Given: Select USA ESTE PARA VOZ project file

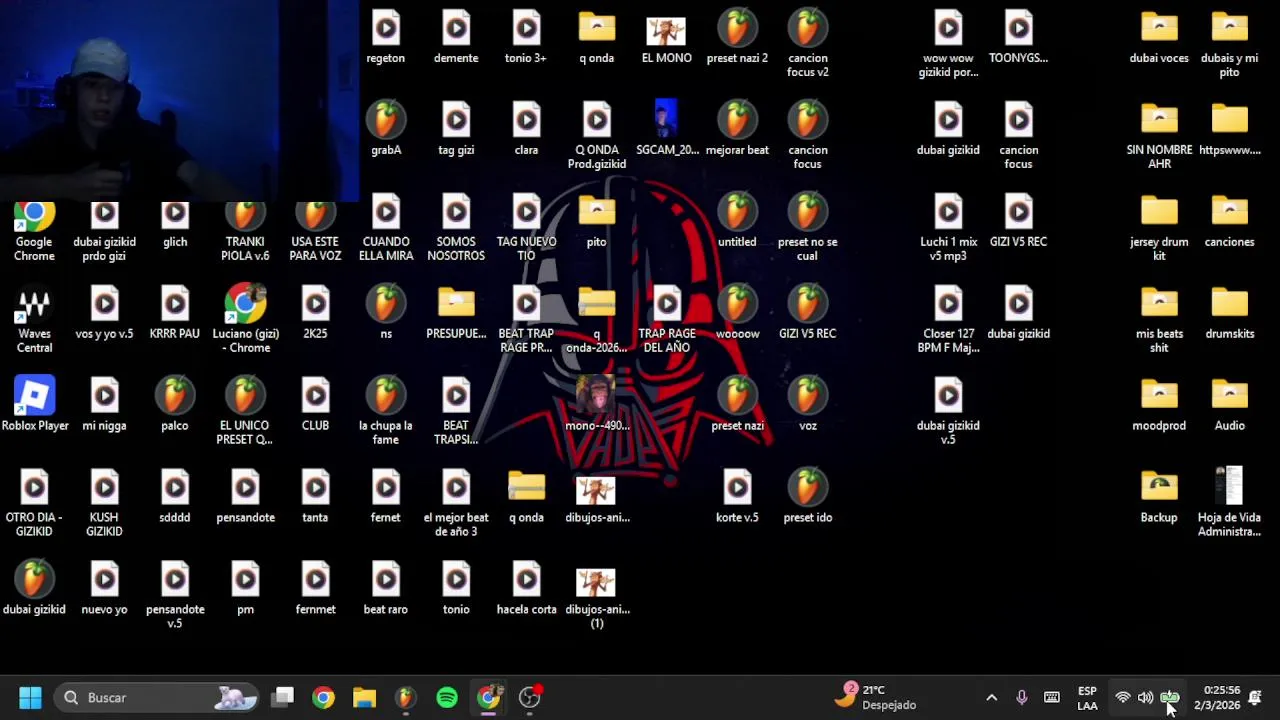Looking at the screenshot, I should pyautogui.click(x=315, y=231).
